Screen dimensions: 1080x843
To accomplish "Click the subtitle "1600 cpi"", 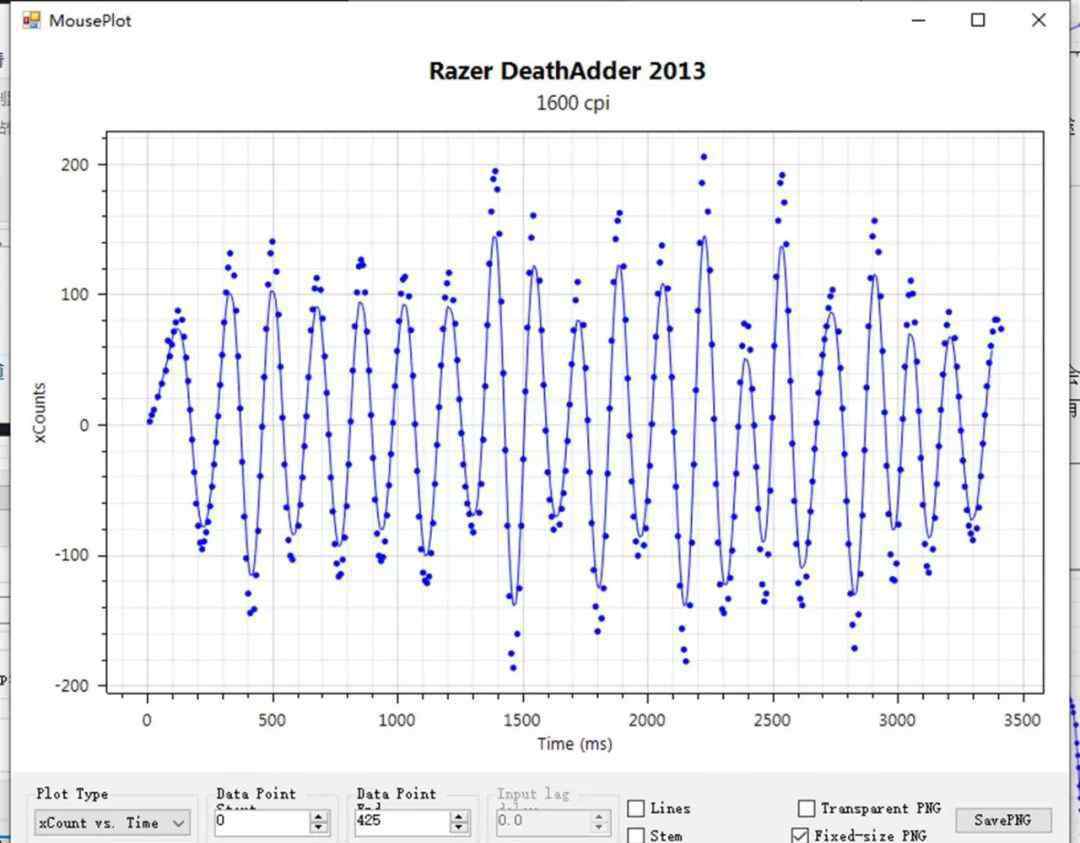I will click(573, 103).
